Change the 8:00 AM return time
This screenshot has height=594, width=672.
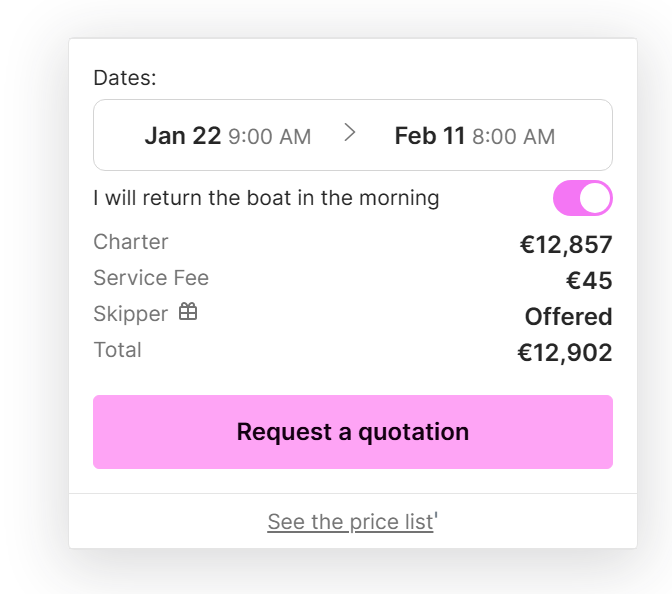pos(513,137)
